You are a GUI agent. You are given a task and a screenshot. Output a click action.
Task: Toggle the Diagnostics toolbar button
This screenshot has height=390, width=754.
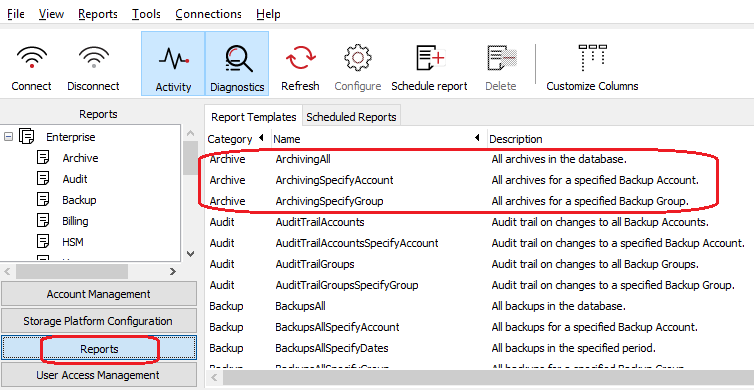(237, 63)
